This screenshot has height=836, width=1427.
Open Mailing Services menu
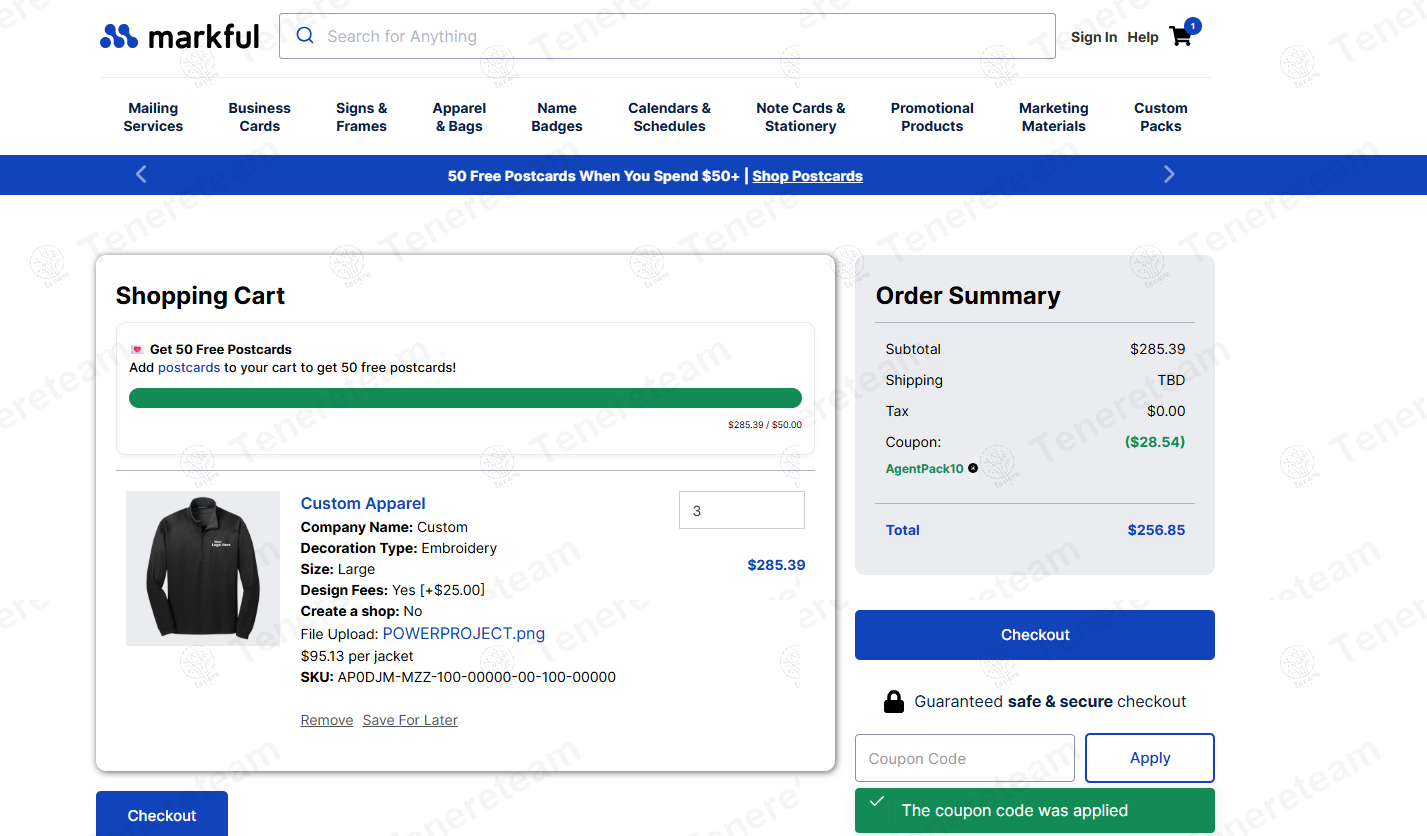coord(153,117)
